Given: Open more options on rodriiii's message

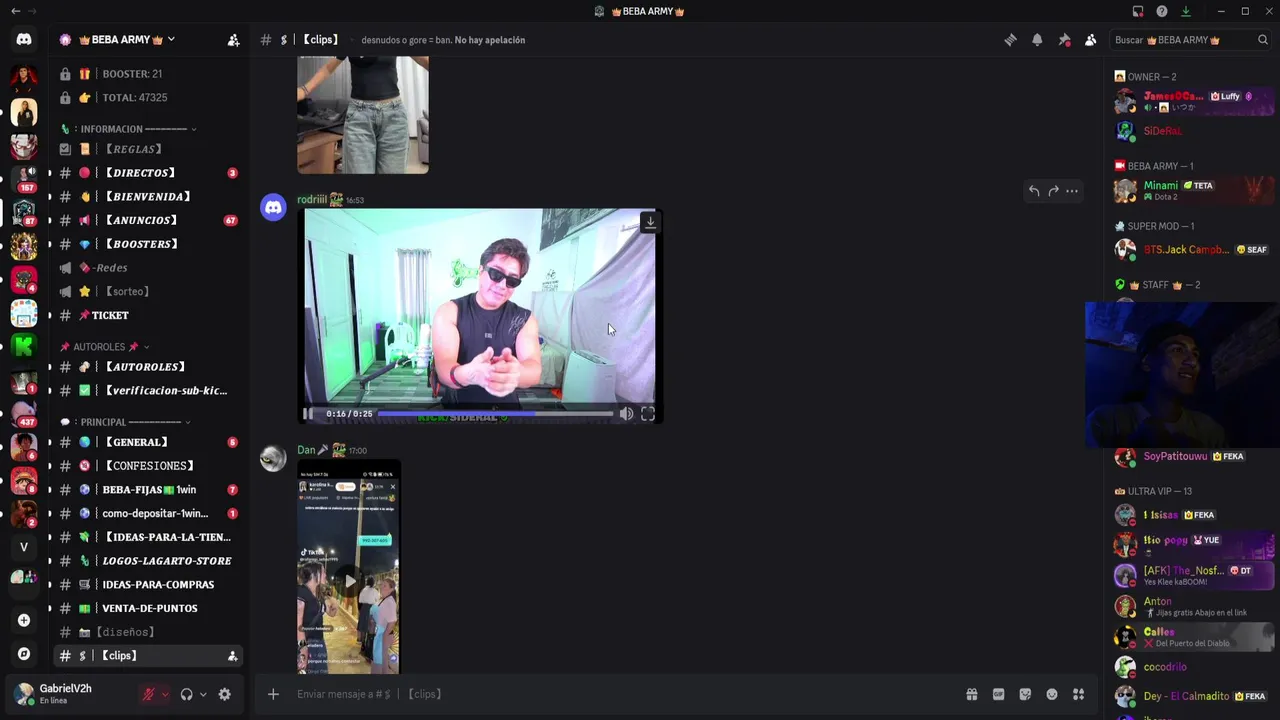Looking at the screenshot, I should pos(1072,190).
